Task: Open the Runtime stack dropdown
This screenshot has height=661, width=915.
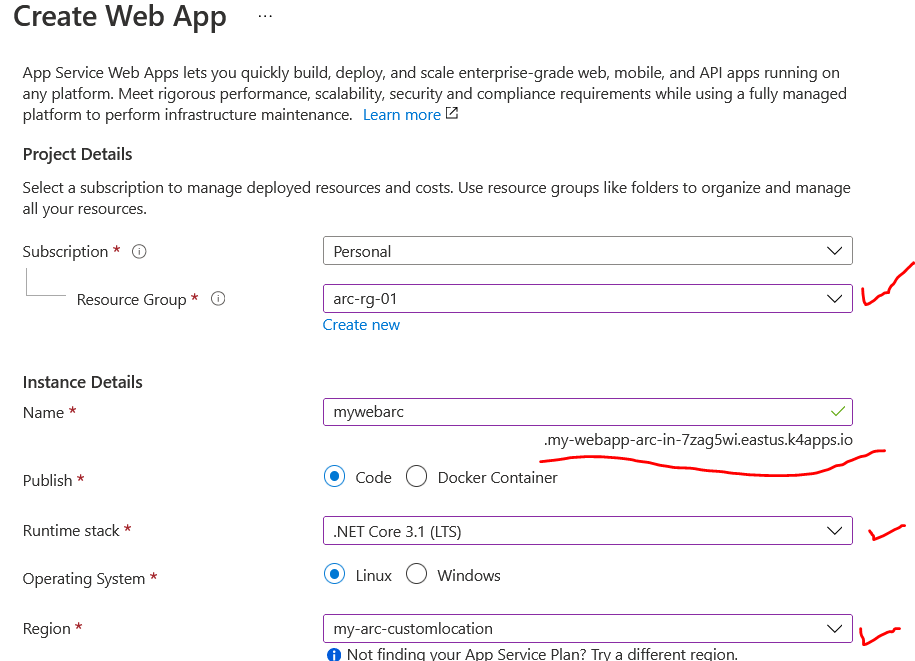Action: pyautogui.click(x=588, y=531)
